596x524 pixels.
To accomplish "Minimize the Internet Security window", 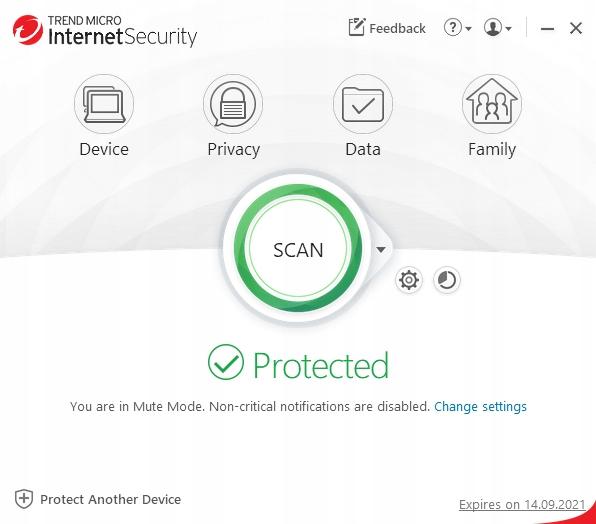I will (x=547, y=28).
